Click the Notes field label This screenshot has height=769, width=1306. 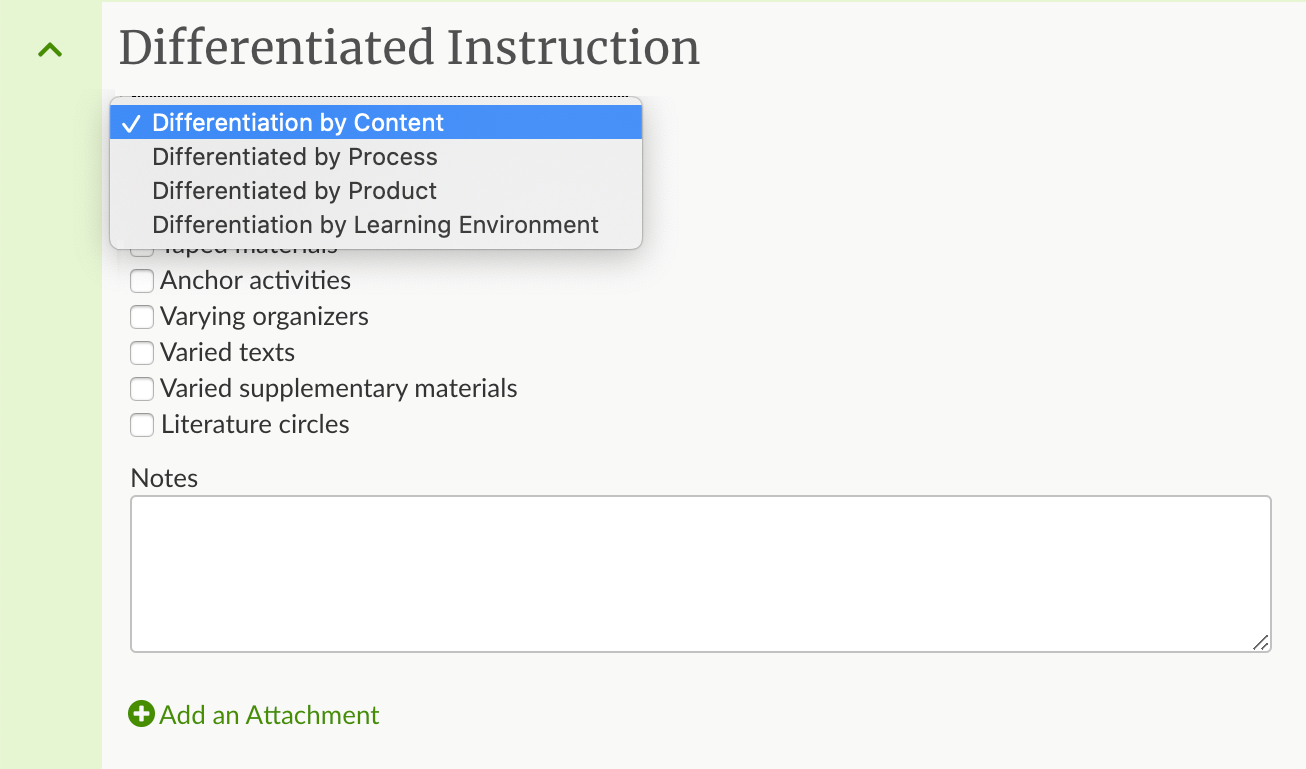tap(164, 478)
